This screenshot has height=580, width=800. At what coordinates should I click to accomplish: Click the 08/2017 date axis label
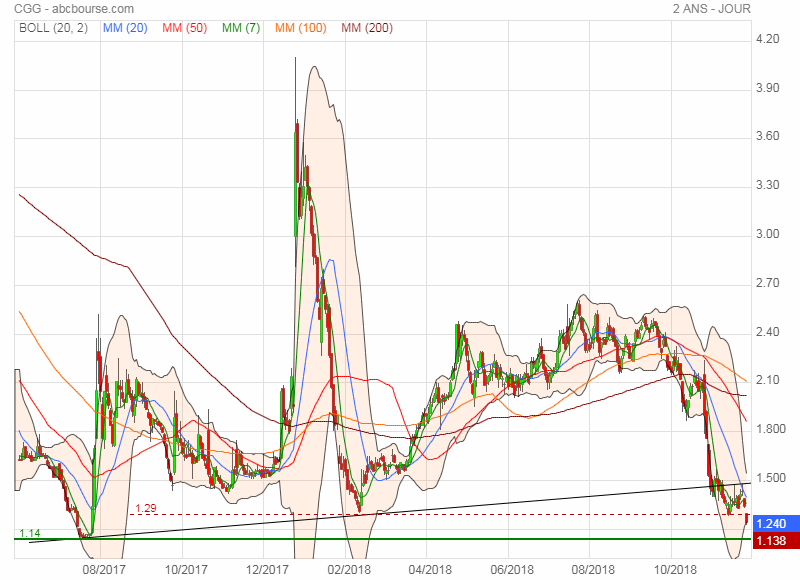(104, 569)
